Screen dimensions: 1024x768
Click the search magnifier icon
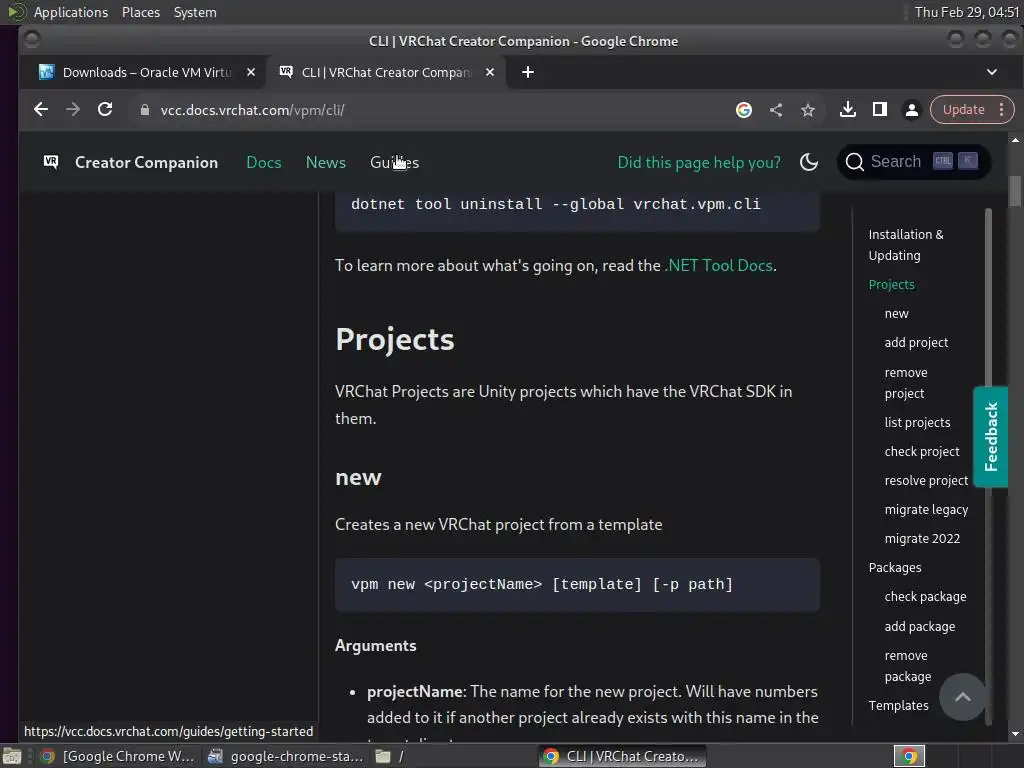pos(854,162)
